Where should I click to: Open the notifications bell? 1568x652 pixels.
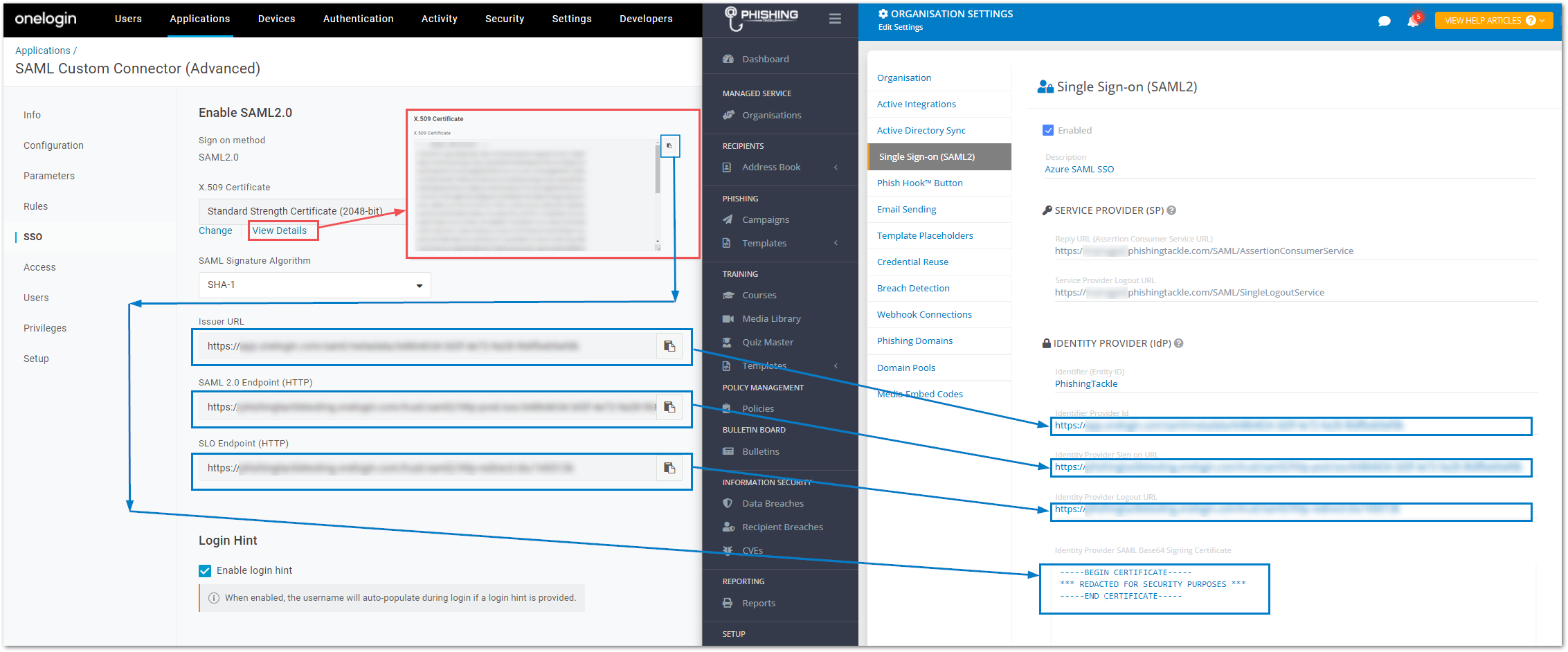coord(1413,21)
